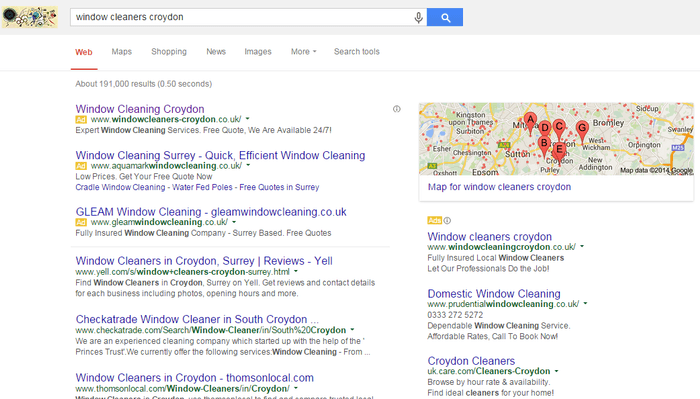
Task: Click map pin D marker
Action: pyautogui.click(x=545, y=129)
